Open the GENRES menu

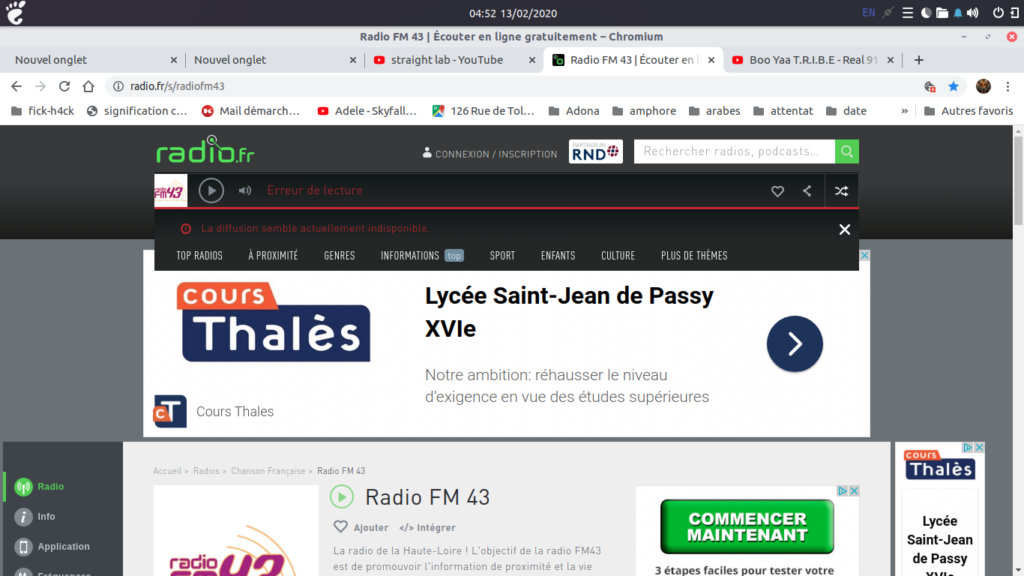340,255
